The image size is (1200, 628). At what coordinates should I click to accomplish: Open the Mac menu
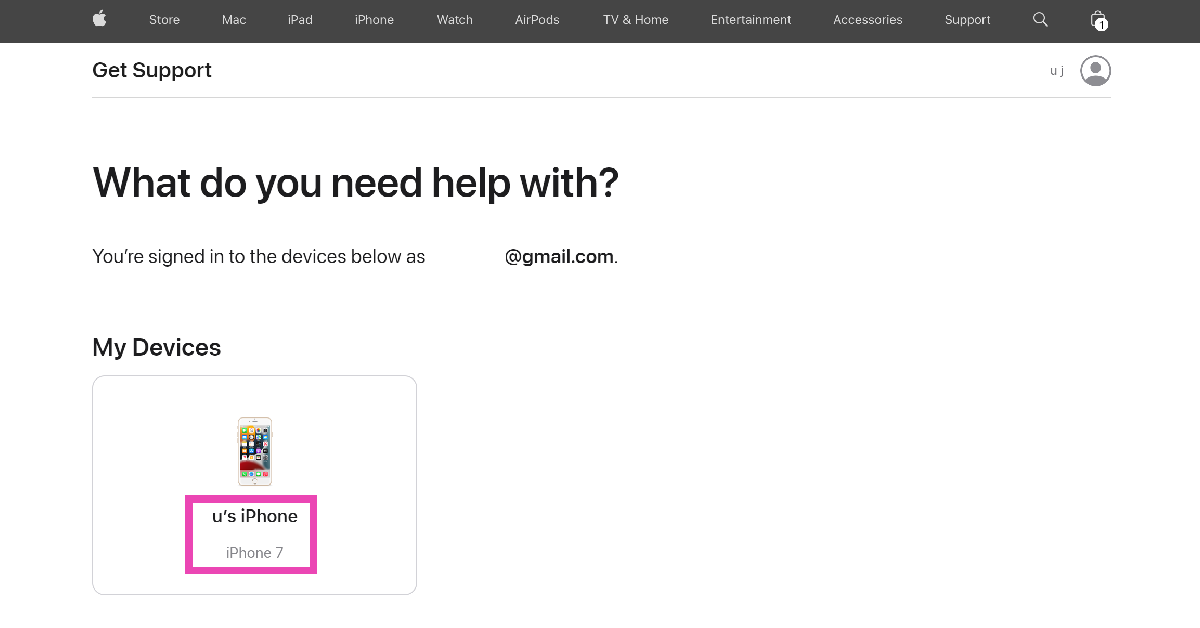pyautogui.click(x=234, y=20)
